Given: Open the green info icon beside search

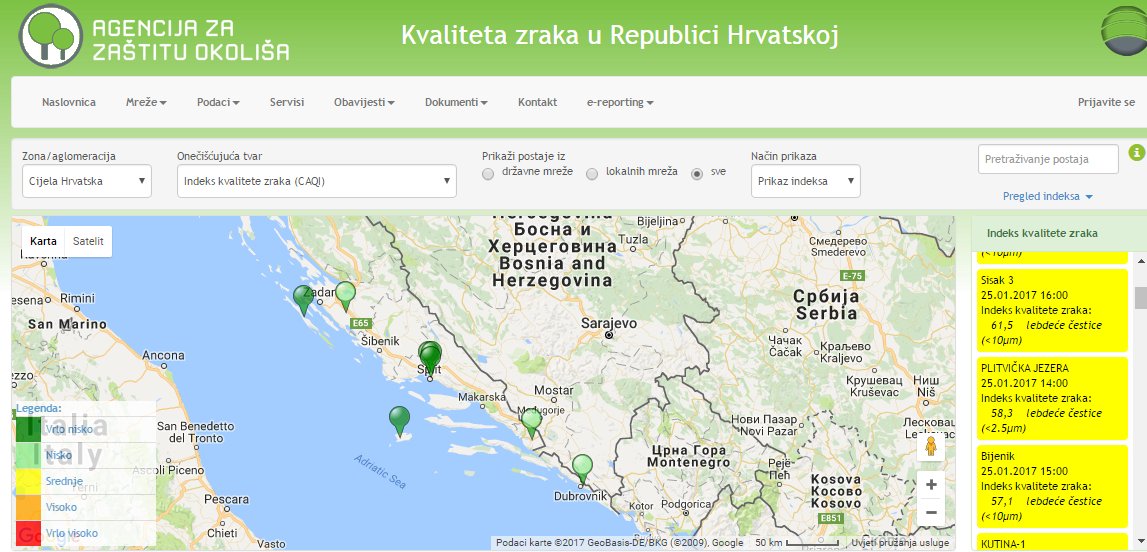Looking at the screenshot, I should 1136,152.
